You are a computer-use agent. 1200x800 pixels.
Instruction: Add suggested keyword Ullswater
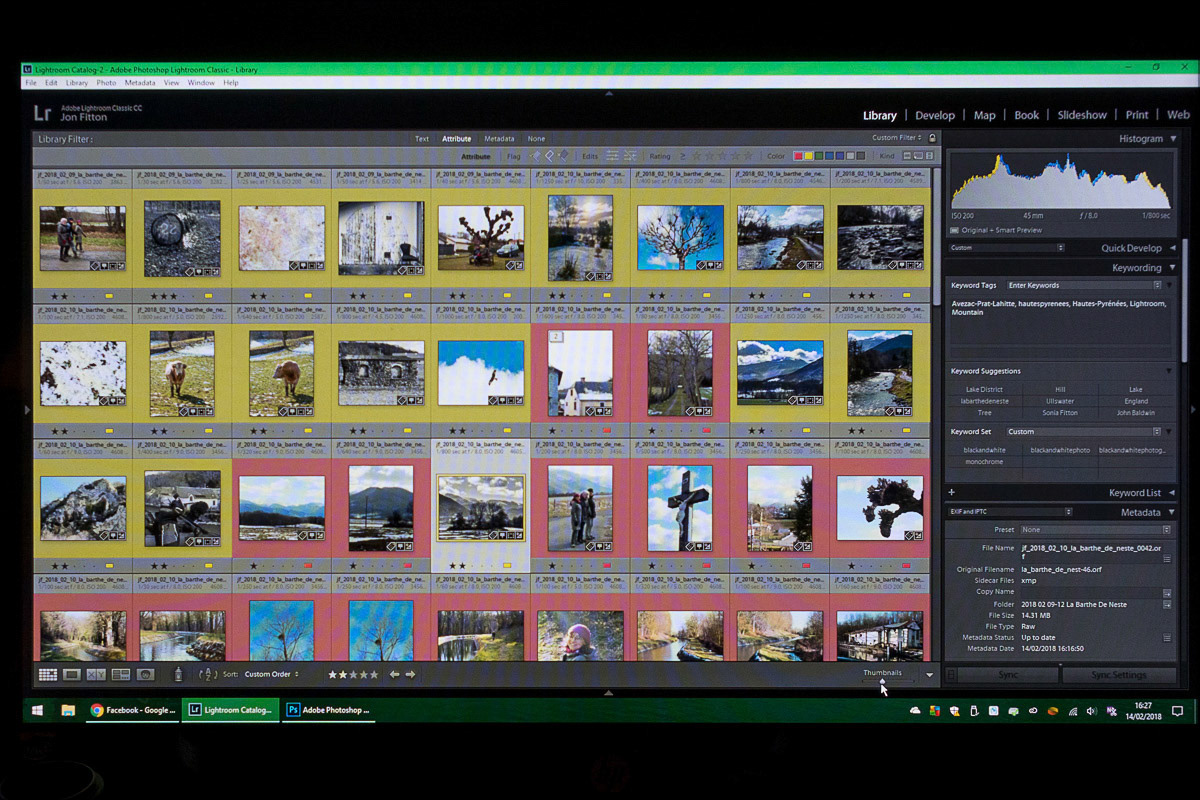pos(1060,401)
